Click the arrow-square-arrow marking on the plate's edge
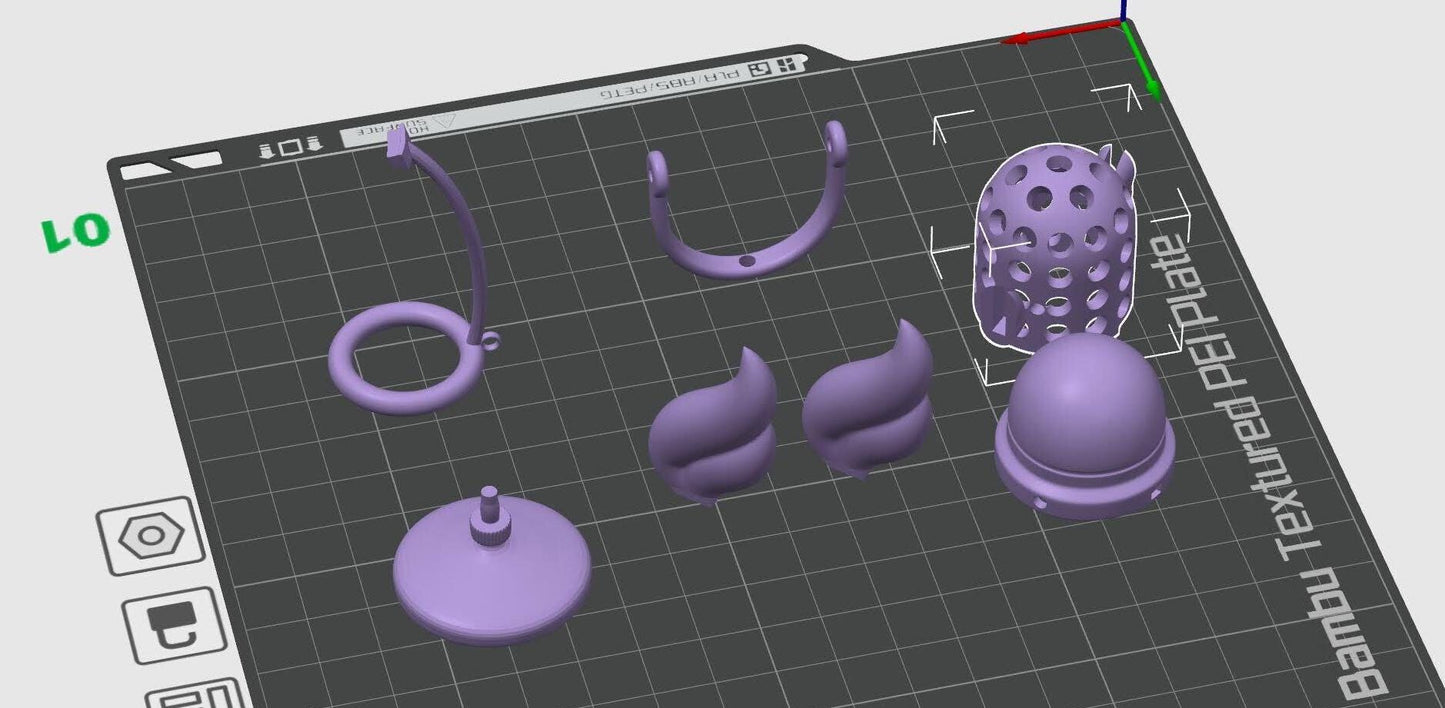The image size is (1445, 708). pos(290,148)
